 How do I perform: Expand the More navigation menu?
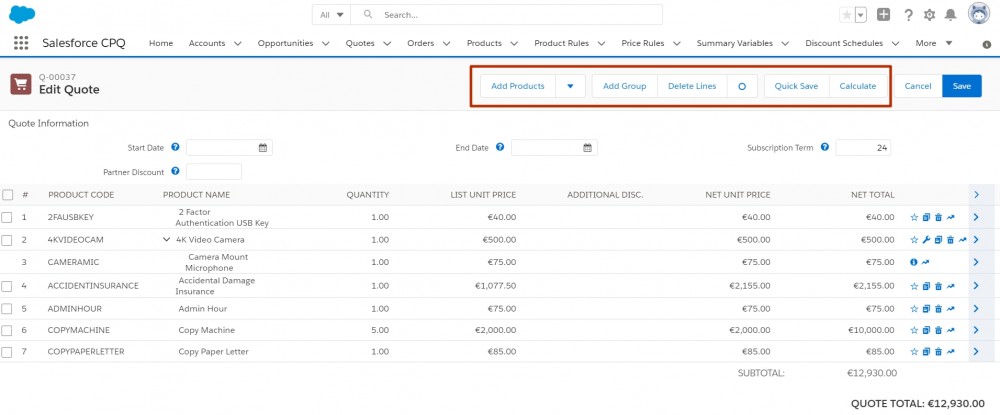coord(934,43)
